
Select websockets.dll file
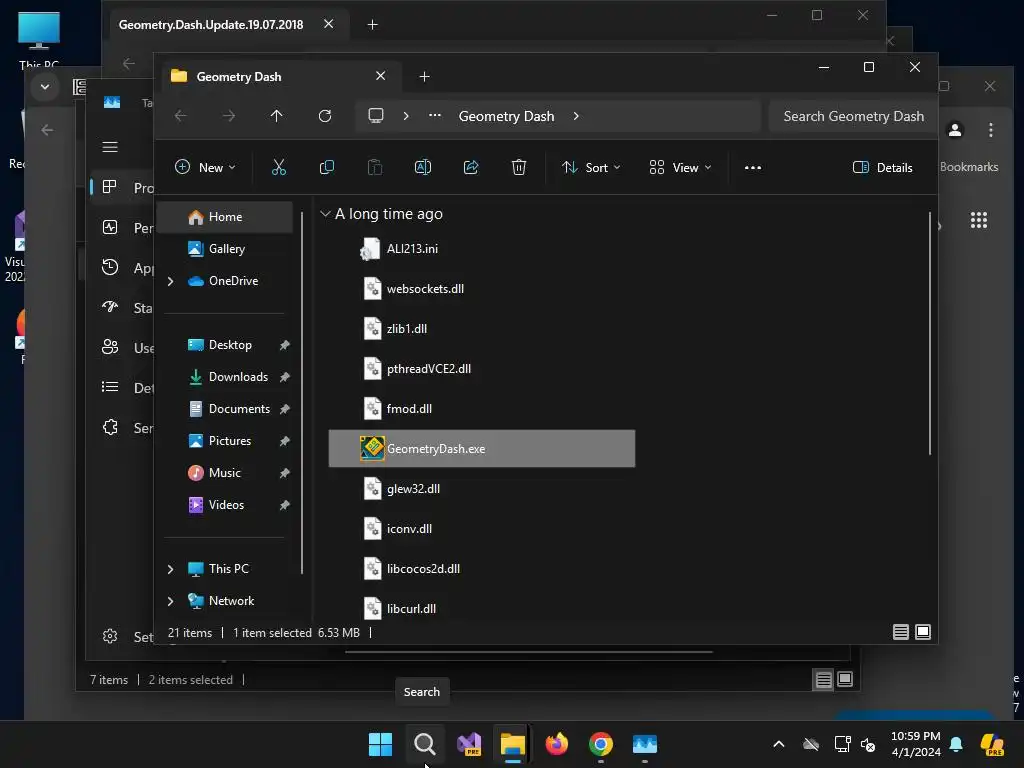pos(481,289)
